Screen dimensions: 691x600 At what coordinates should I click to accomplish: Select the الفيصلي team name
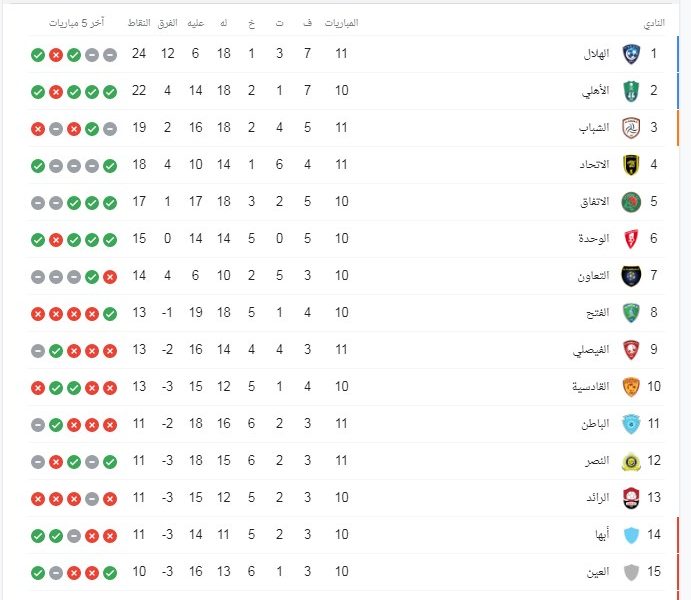[591, 350]
